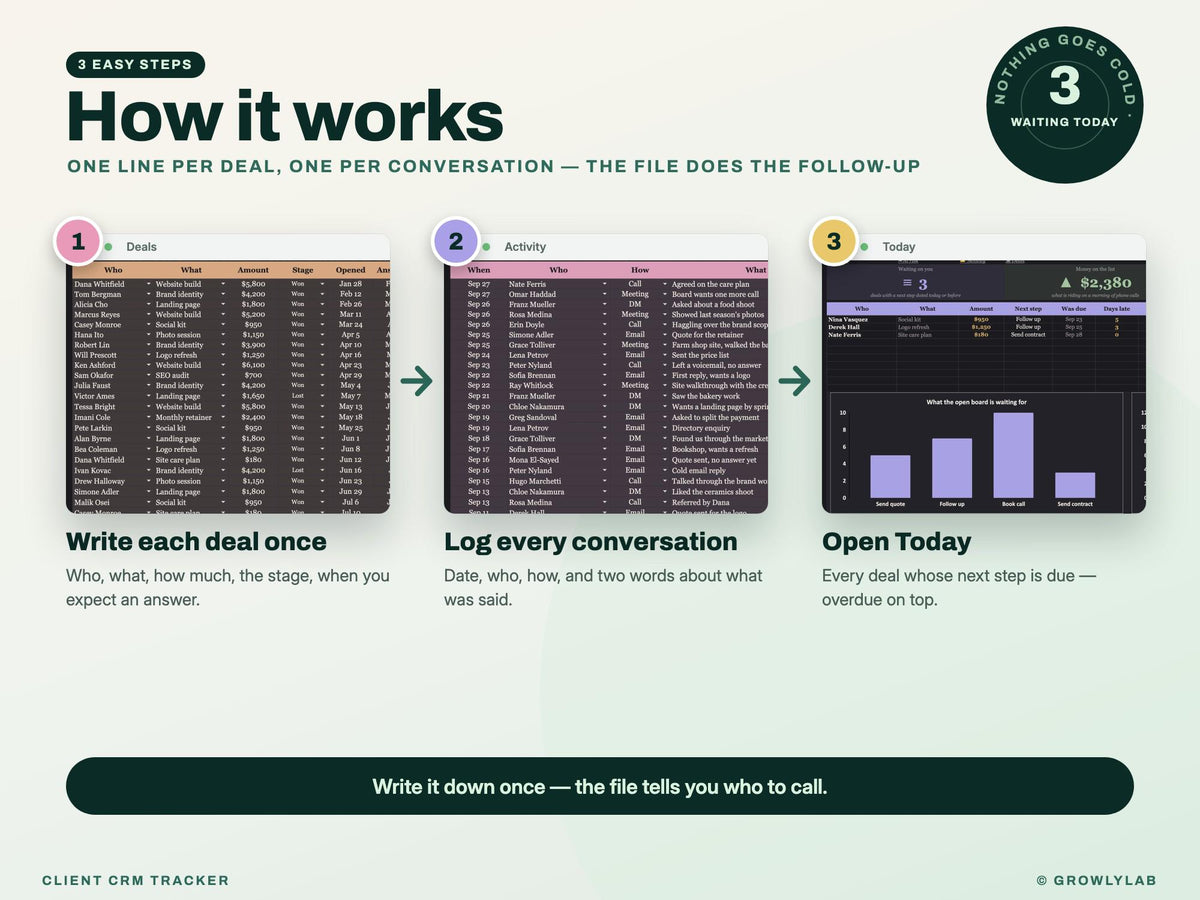Select the 'Marcus Reyes' name cell
The height and width of the screenshot is (900, 1200).
97,315
